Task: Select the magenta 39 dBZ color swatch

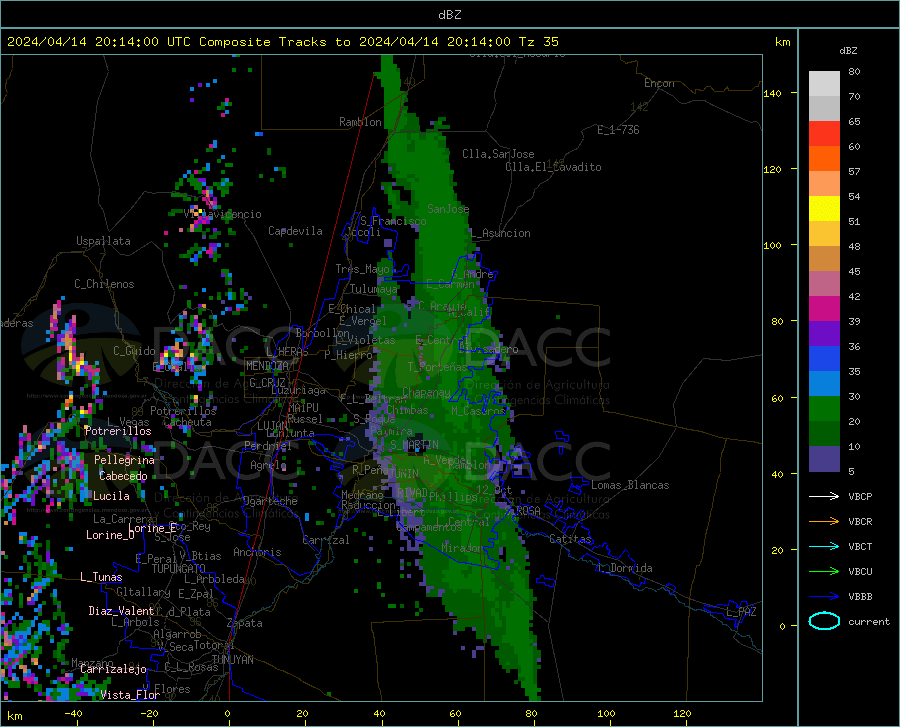Action: pos(824,309)
